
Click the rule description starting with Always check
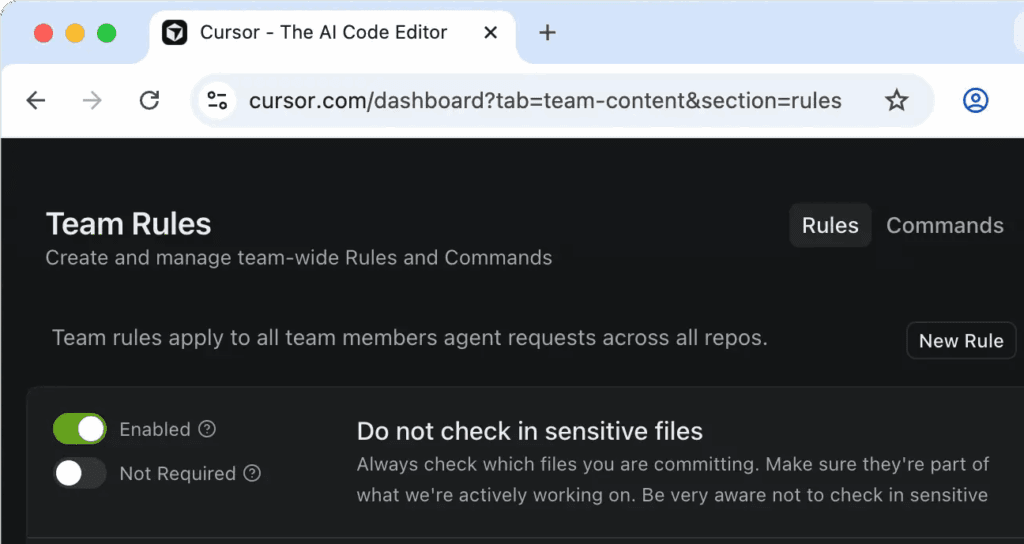point(672,479)
